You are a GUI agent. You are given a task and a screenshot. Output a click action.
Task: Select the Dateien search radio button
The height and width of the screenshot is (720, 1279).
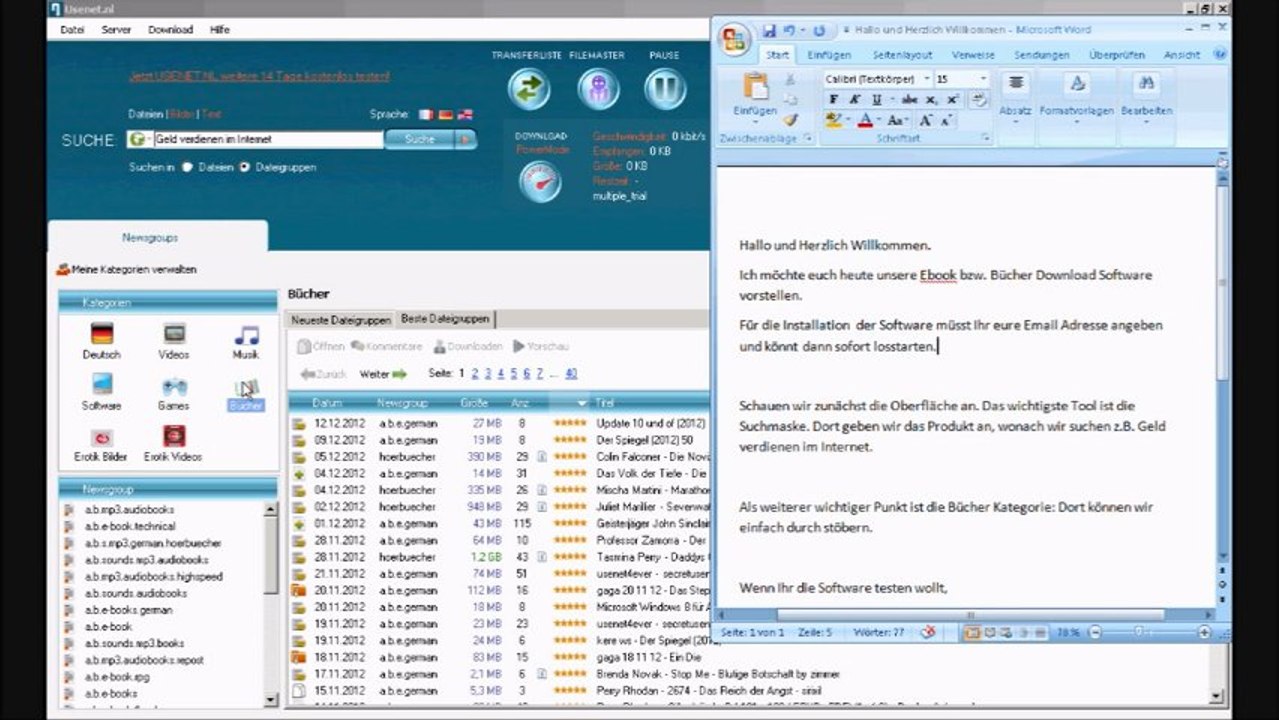pos(187,167)
